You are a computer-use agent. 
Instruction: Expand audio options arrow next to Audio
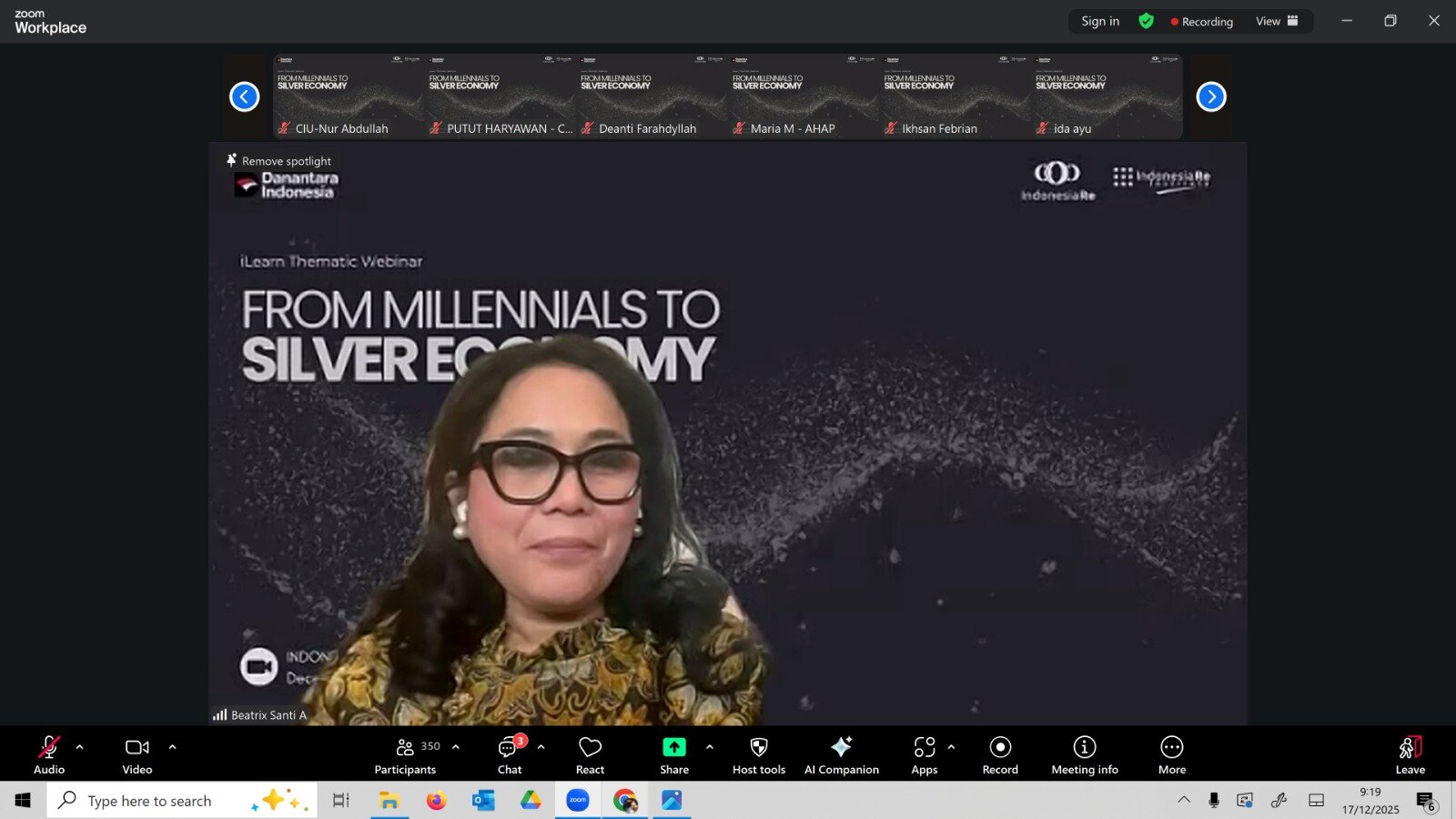79,747
